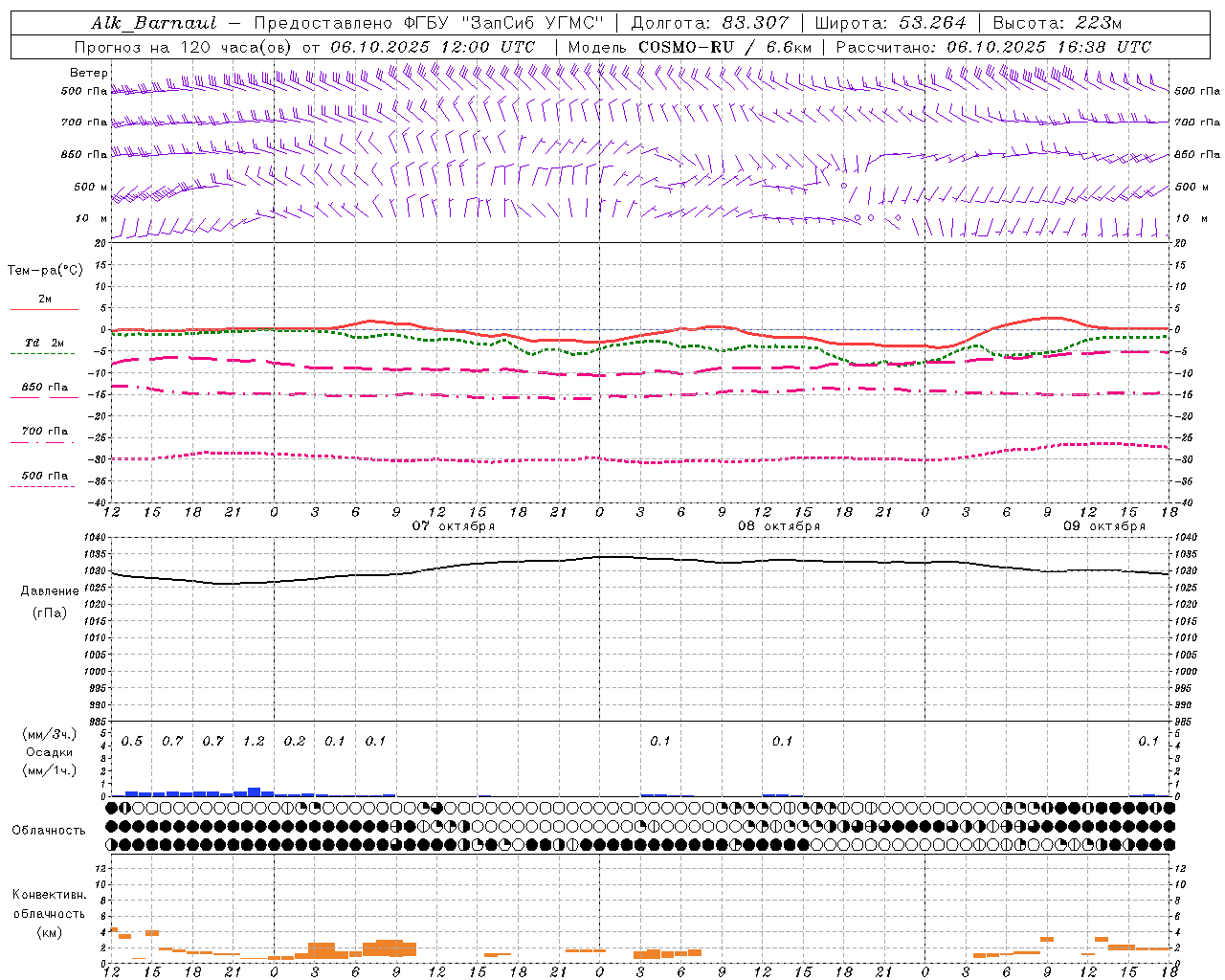Click the '1.2' precipitation value
The width and height of the screenshot is (1225, 980).
254,742
